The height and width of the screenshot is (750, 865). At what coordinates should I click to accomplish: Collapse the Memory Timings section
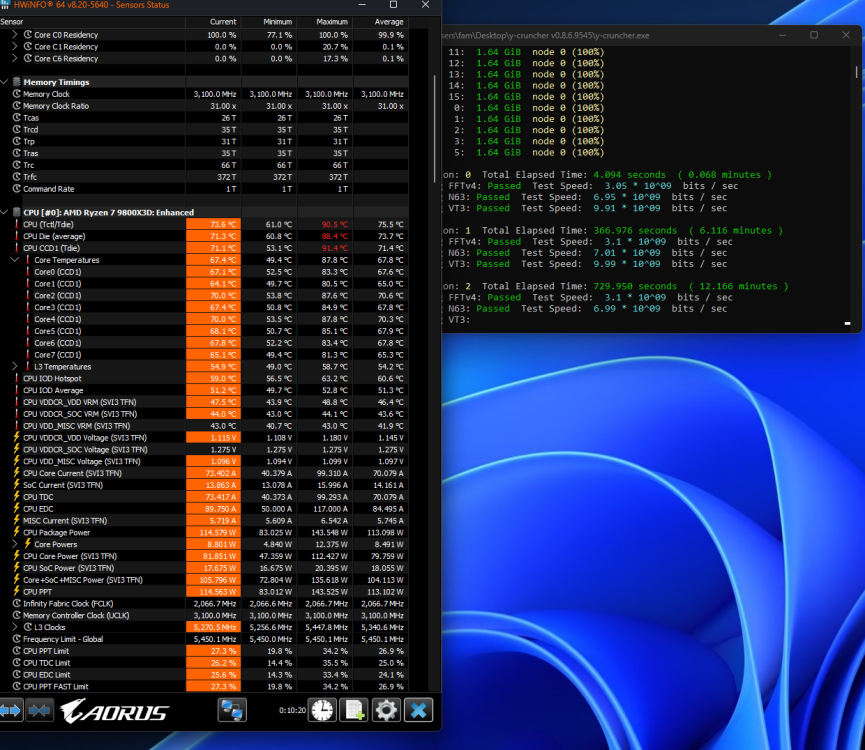click(6, 81)
